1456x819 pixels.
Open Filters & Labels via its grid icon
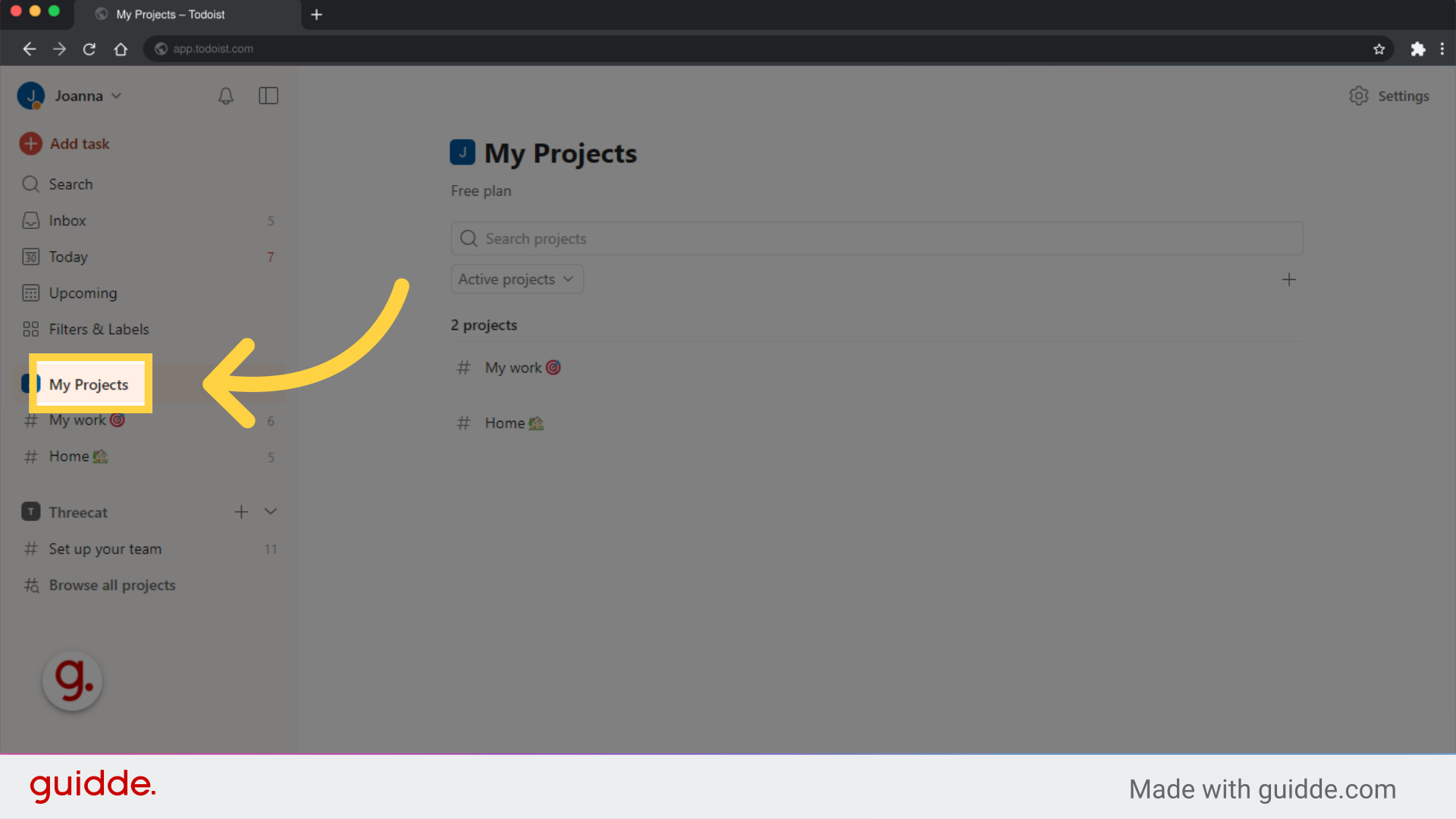(x=30, y=329)
